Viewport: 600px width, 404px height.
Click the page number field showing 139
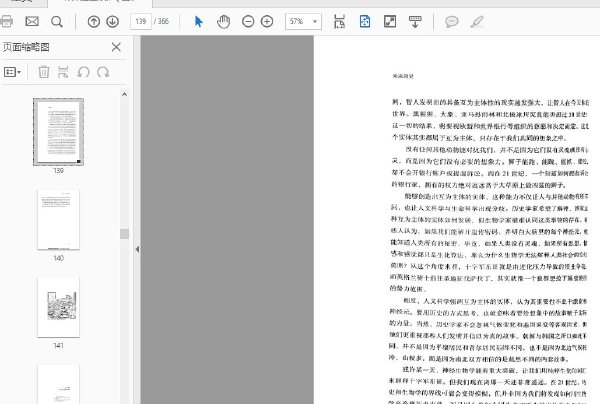[141, 21]
